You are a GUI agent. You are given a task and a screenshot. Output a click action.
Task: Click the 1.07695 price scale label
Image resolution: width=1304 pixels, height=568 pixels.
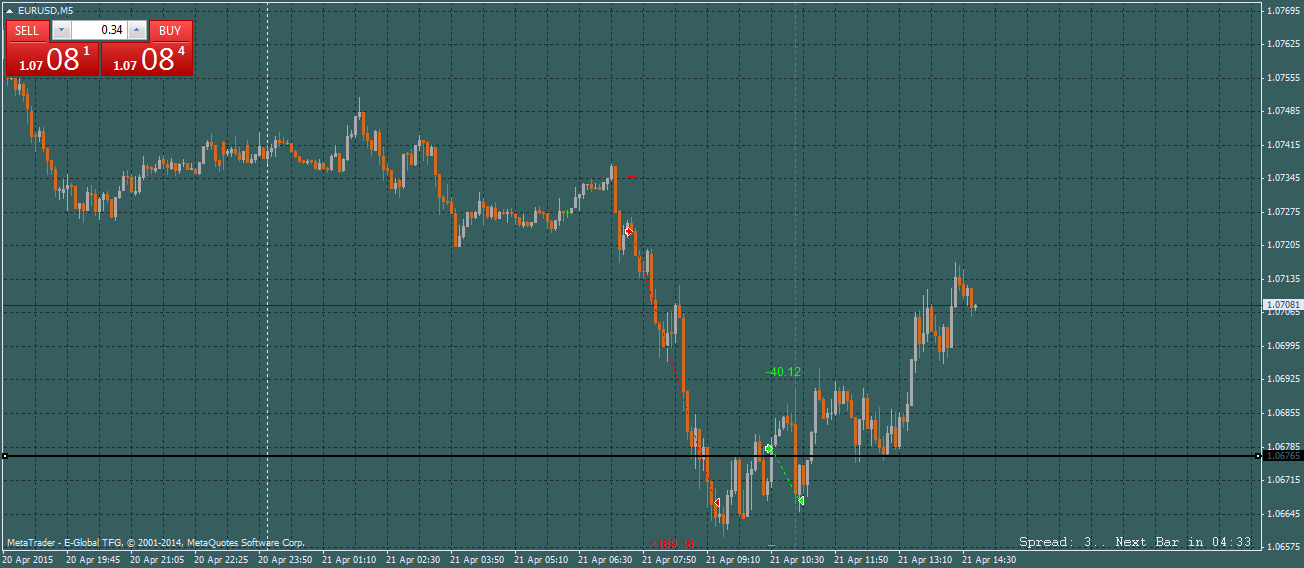coord(1283,11)
